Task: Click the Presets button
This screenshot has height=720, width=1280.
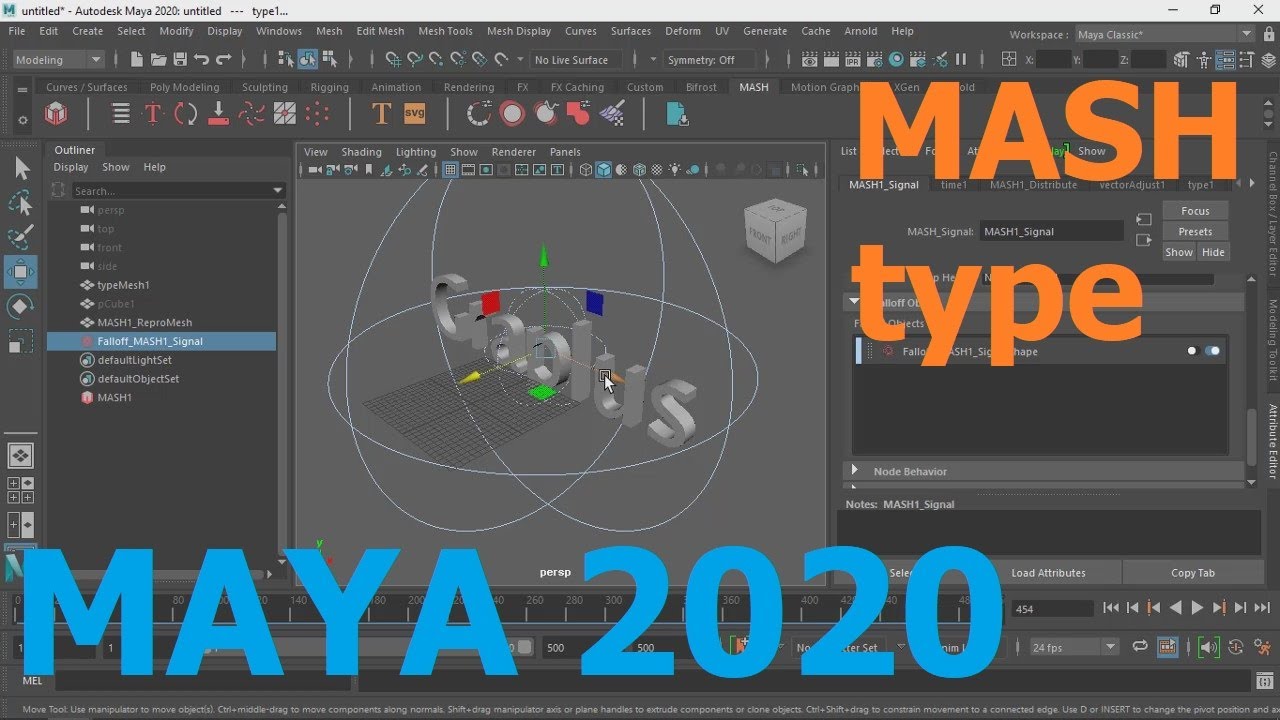Action: point(1195,232)
